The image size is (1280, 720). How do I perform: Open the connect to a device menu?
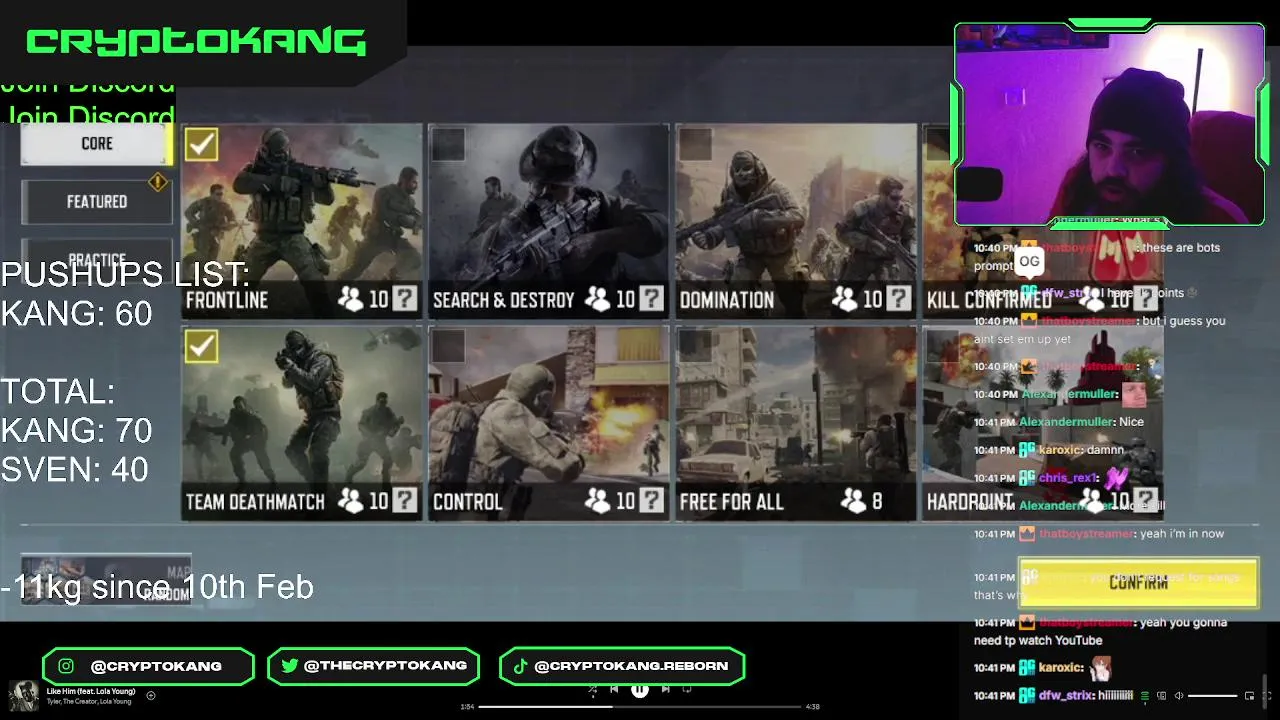point(1162,696)
